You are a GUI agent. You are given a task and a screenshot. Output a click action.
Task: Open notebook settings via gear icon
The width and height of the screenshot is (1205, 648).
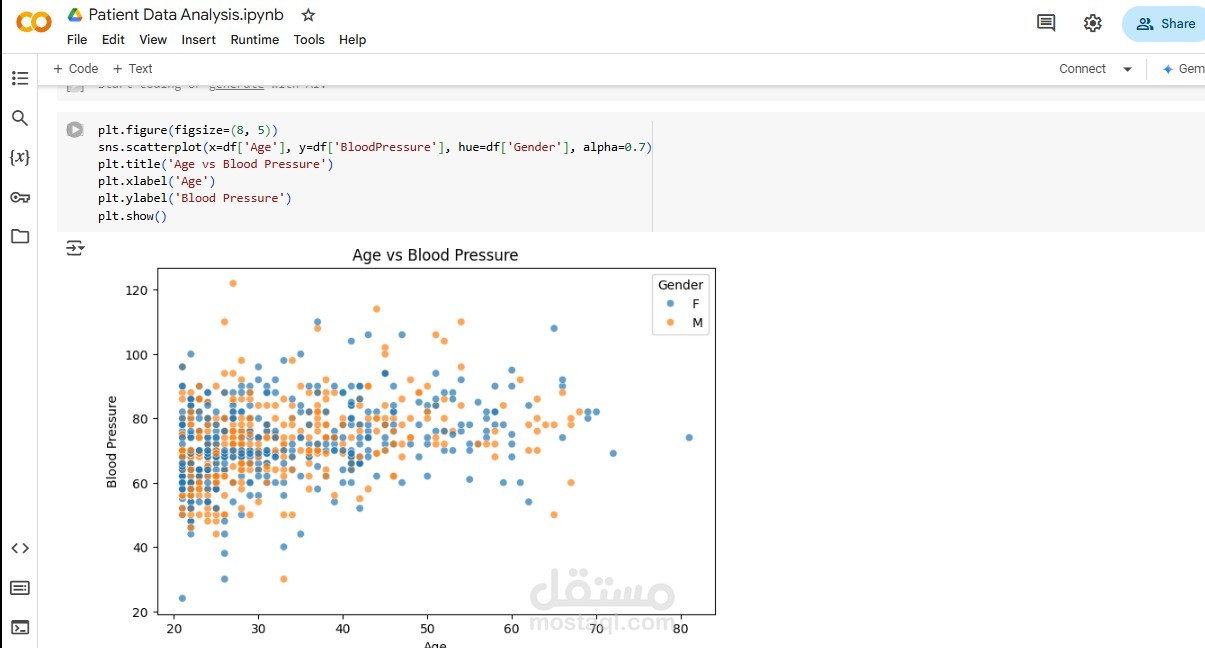pos(1092,22)
